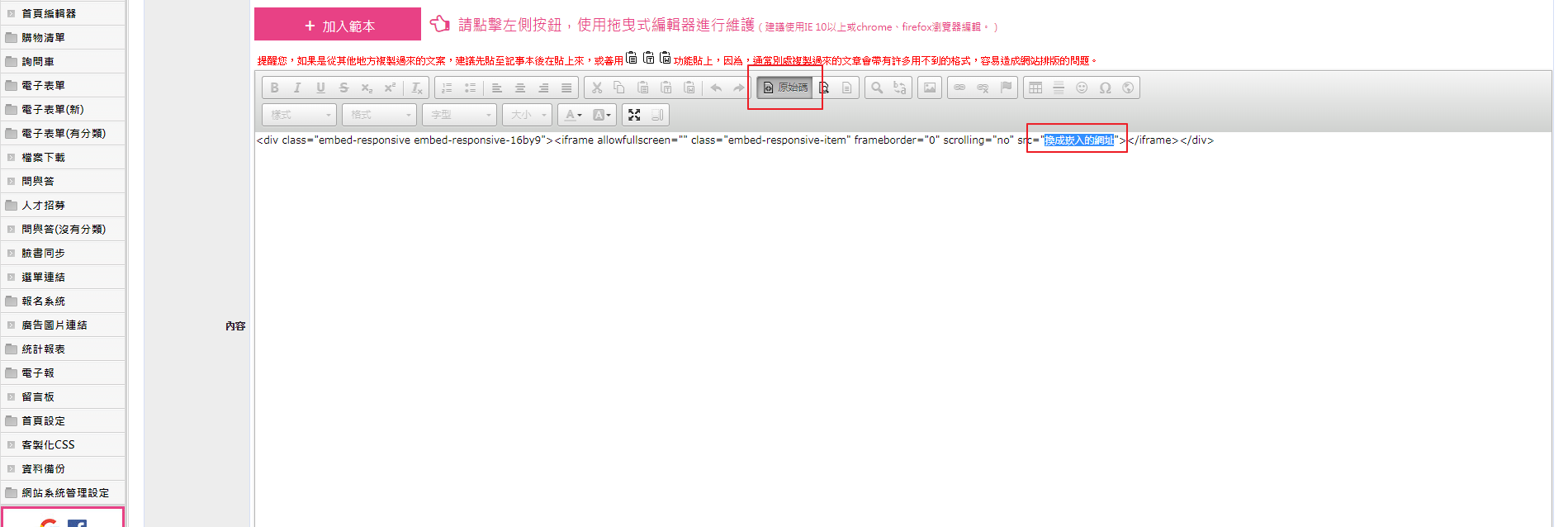Click the insert link chain icon
The height and width of the screenshot is (527, 1568).
[959, 88]
